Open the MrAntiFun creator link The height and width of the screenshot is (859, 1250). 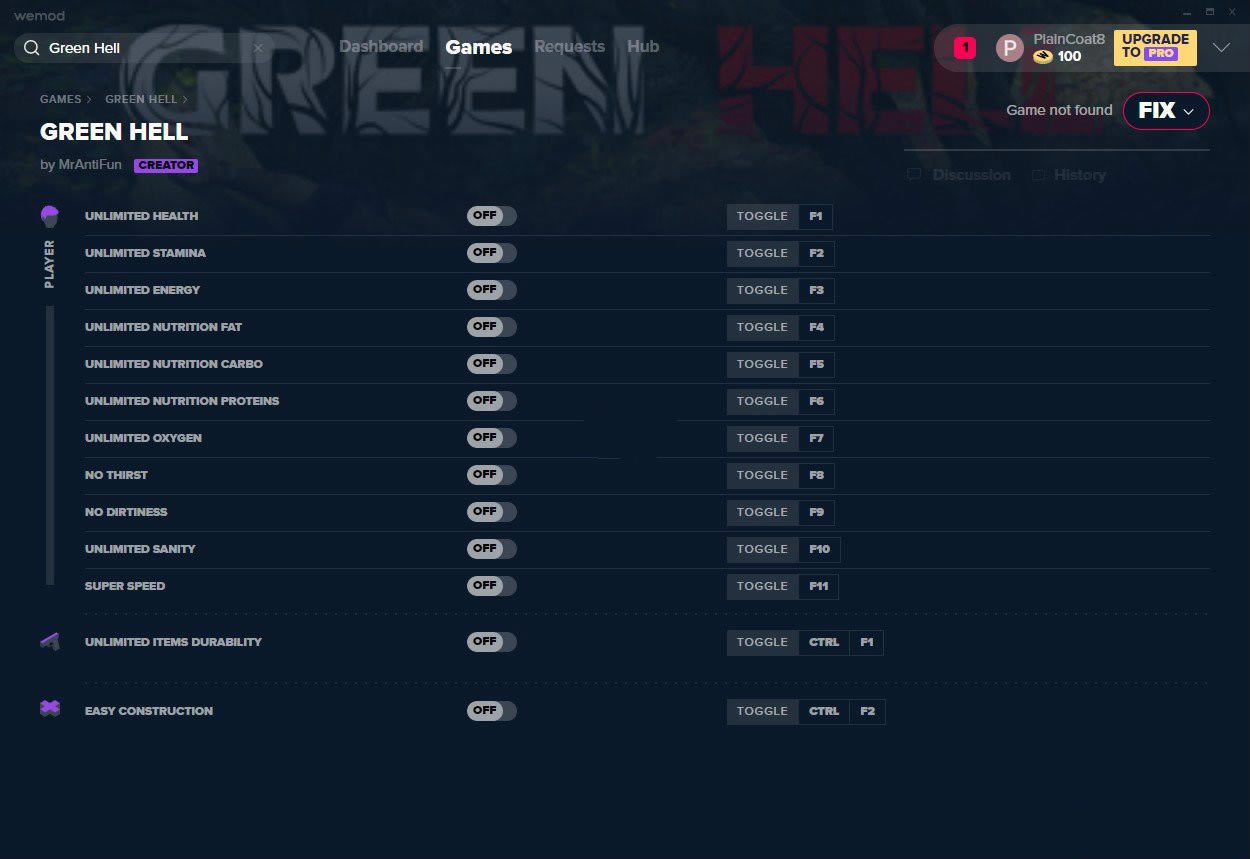point(90,165)
